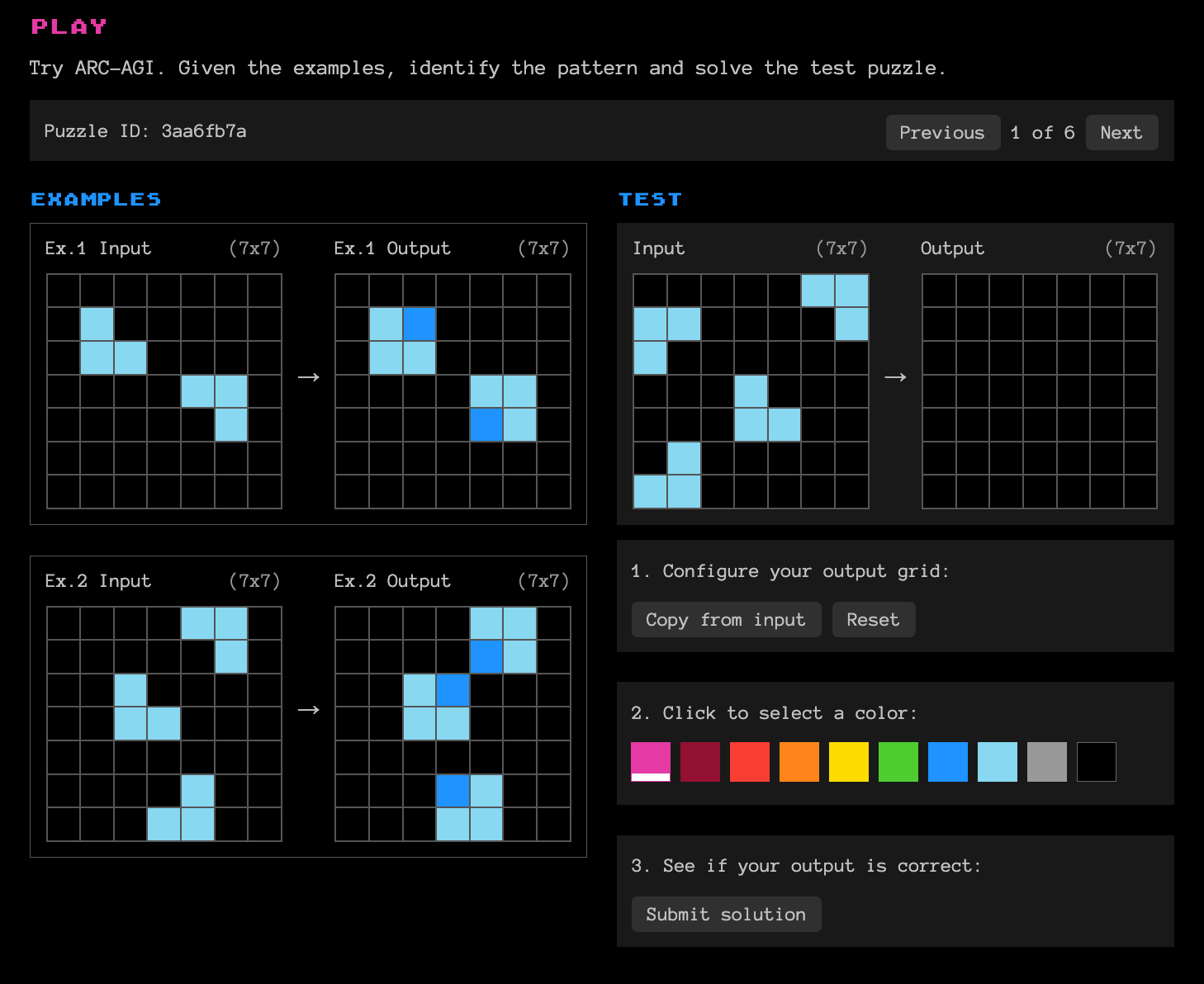This screenshot has width=1204, height=984.
Task: Select the green color swatch
Action: [x=898, y=761]
